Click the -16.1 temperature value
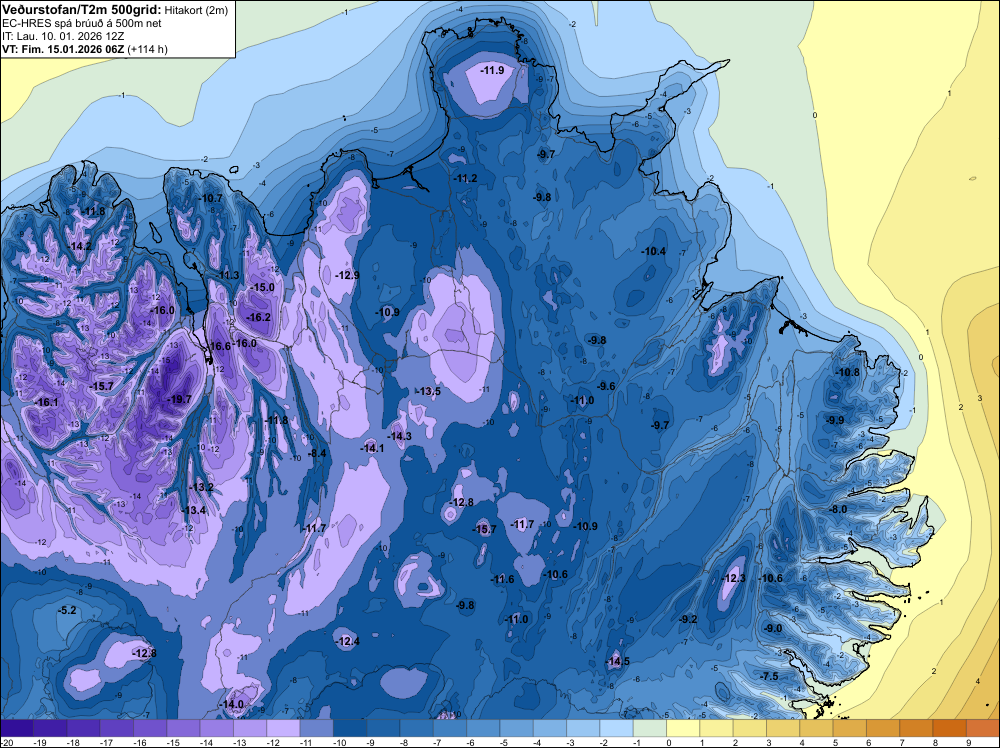 (x=46, y=402)
